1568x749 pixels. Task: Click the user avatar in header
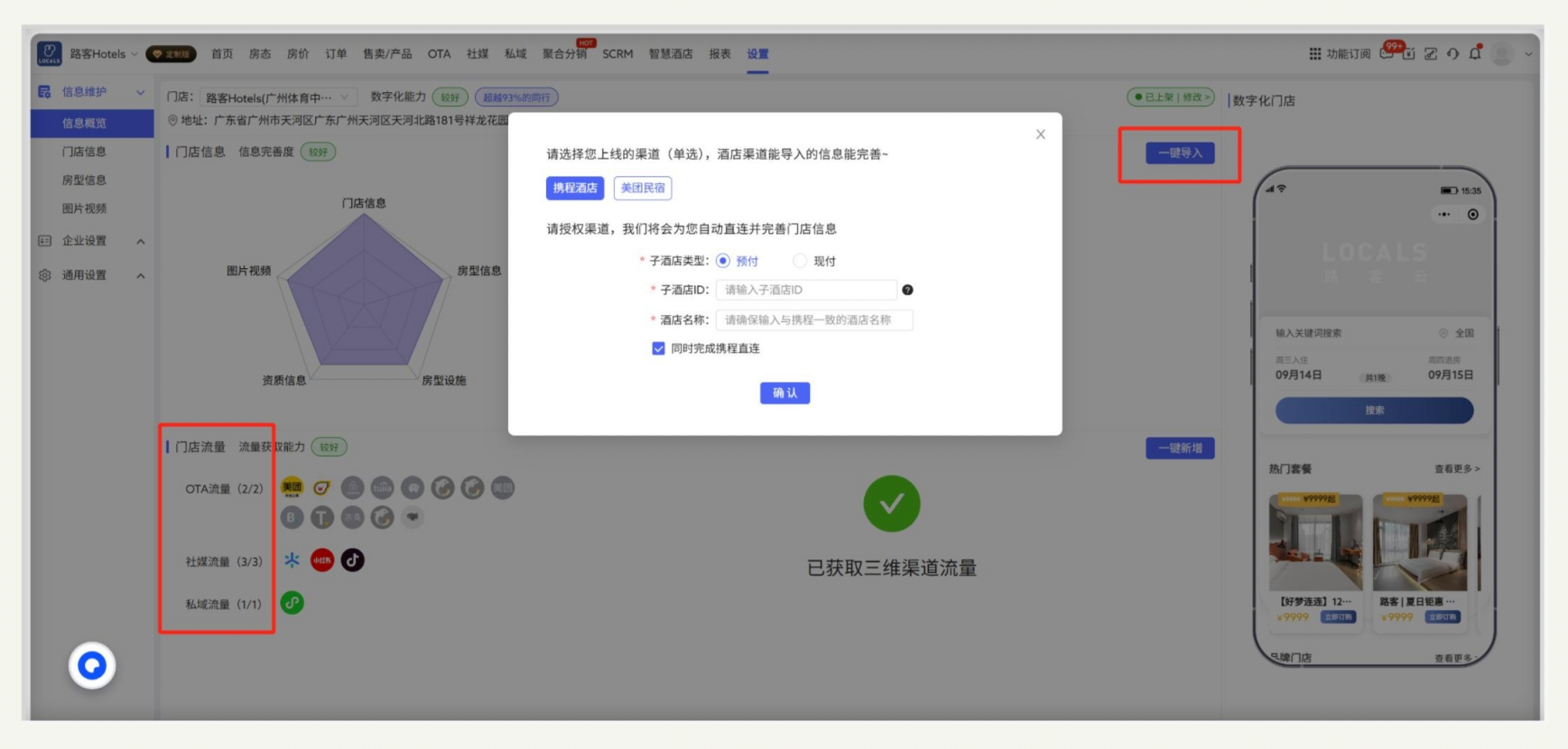(x=1502, y=54)
